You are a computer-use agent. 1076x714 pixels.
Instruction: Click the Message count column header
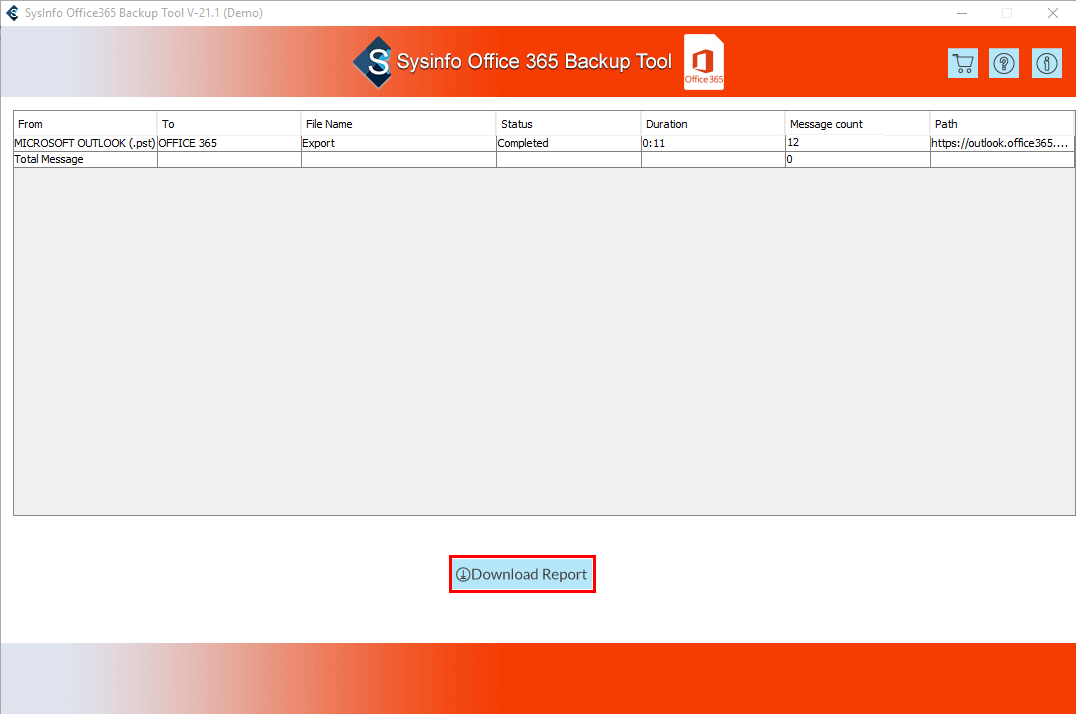[x=857, y=124]
